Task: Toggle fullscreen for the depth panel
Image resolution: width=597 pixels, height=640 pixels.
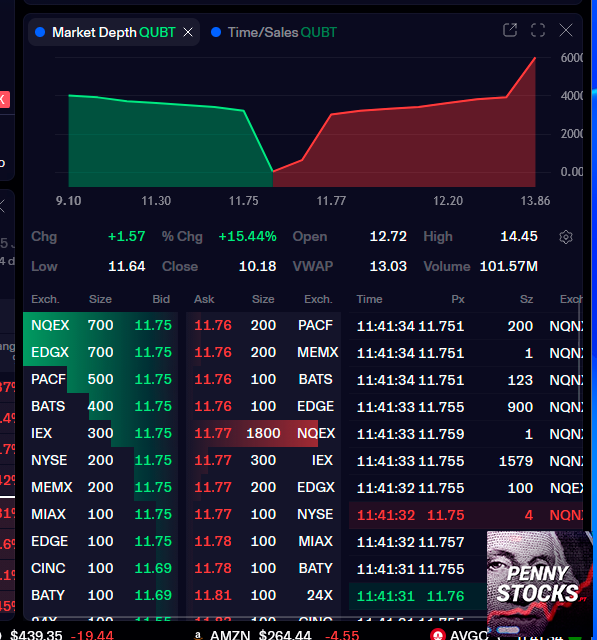Action: point(538,30)
